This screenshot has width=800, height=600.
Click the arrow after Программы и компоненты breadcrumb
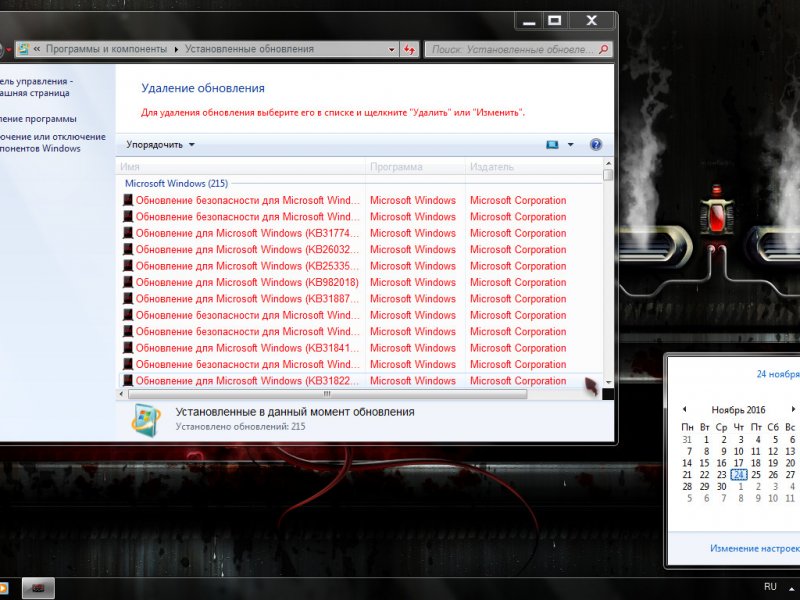[x=176, y=49]
